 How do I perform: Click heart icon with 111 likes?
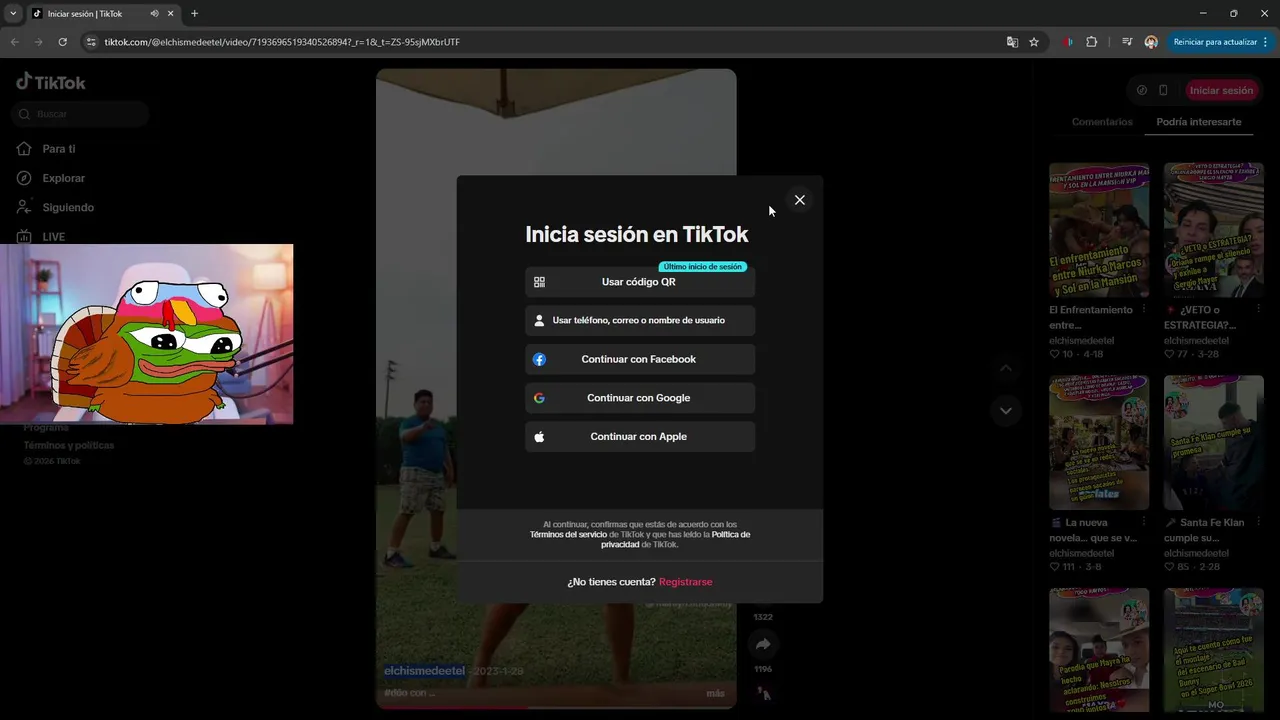pos(1054,567)
